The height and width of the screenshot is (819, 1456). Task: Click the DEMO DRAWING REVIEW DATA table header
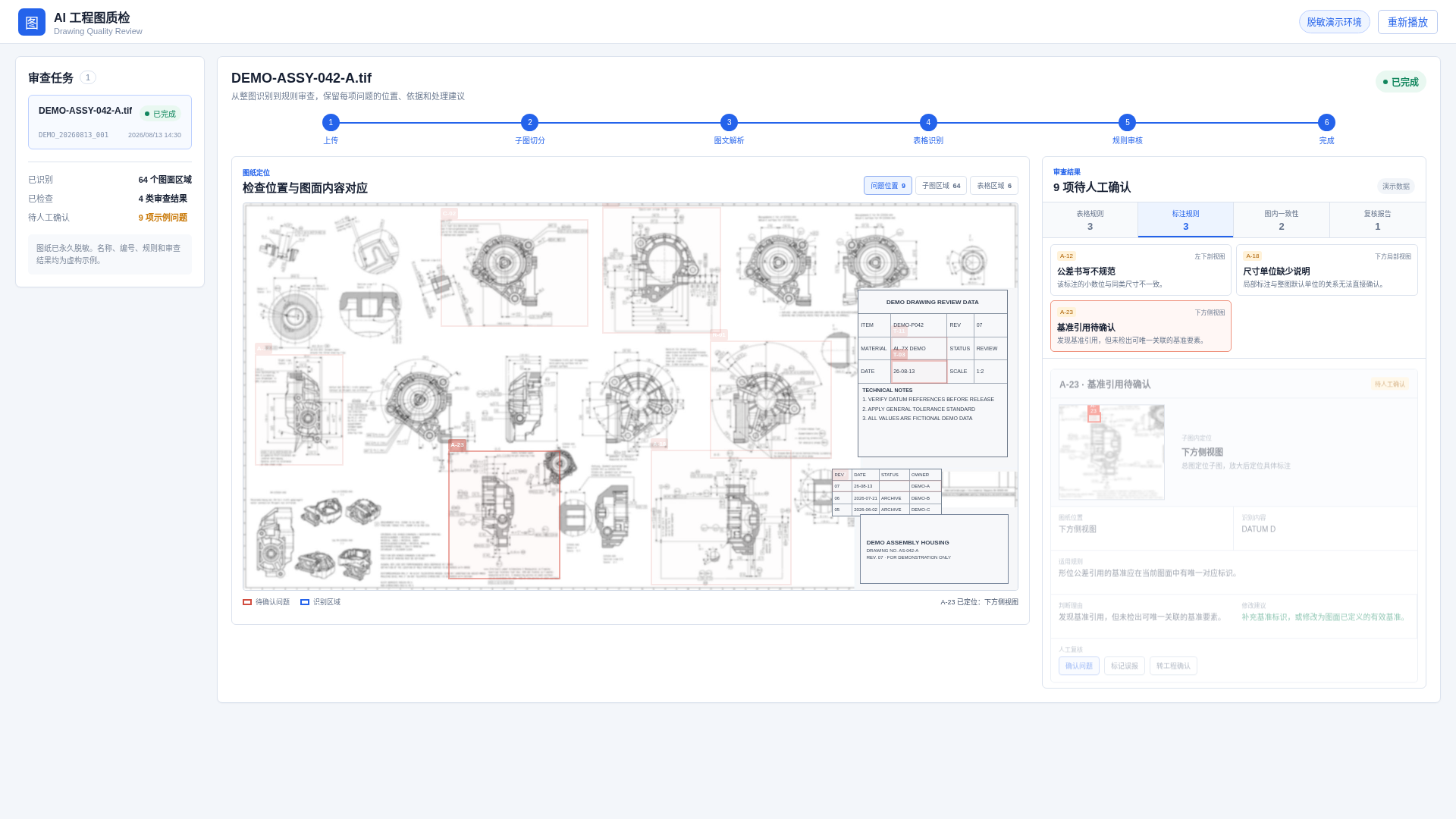point(932,302)
